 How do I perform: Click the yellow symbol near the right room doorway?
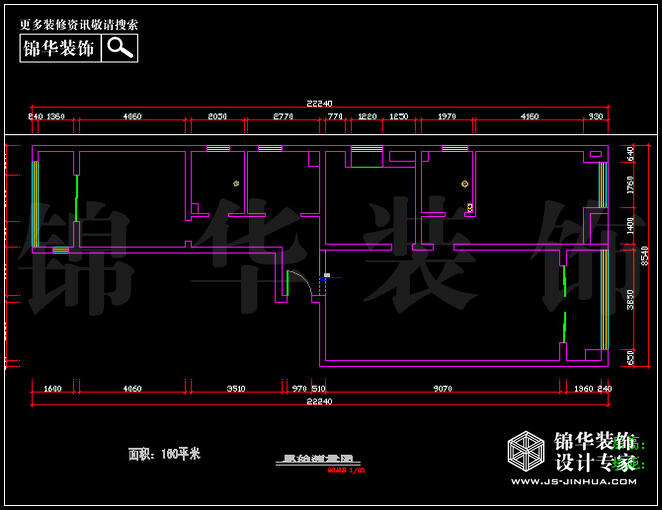pyautogui.click(x=469, y=208)
